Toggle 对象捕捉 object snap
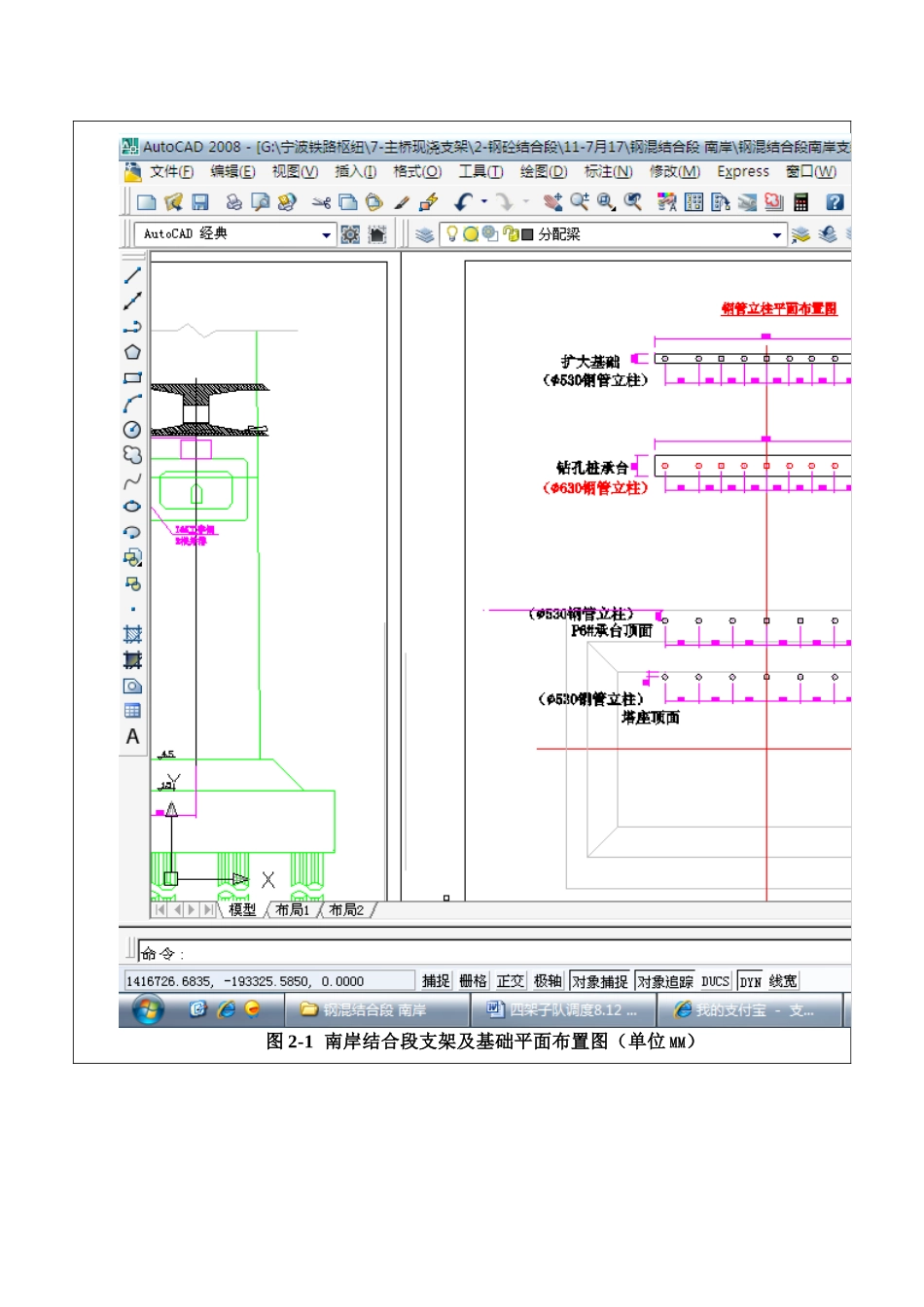 (600, 981)
